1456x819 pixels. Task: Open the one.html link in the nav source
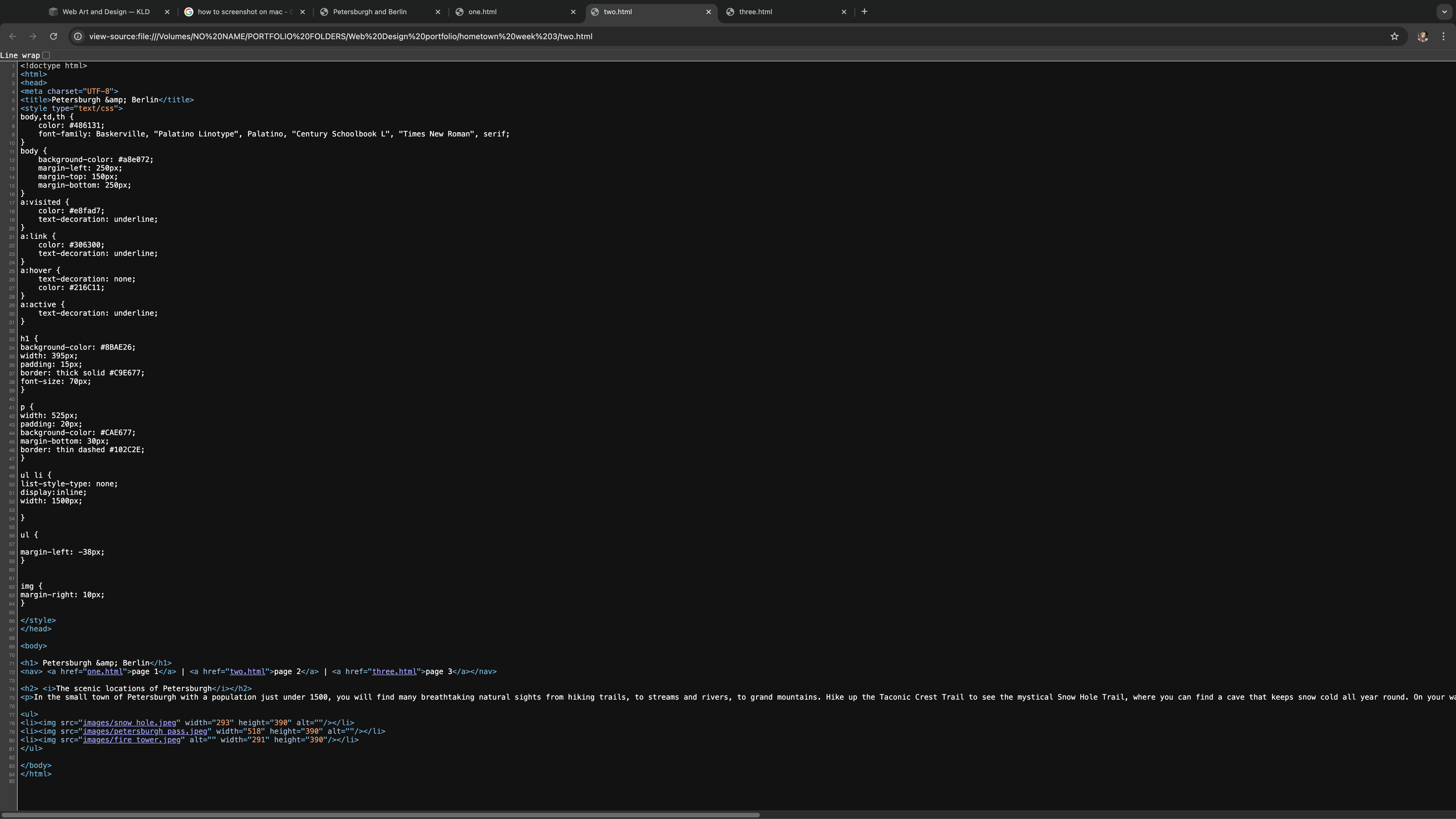click(106, 671)
